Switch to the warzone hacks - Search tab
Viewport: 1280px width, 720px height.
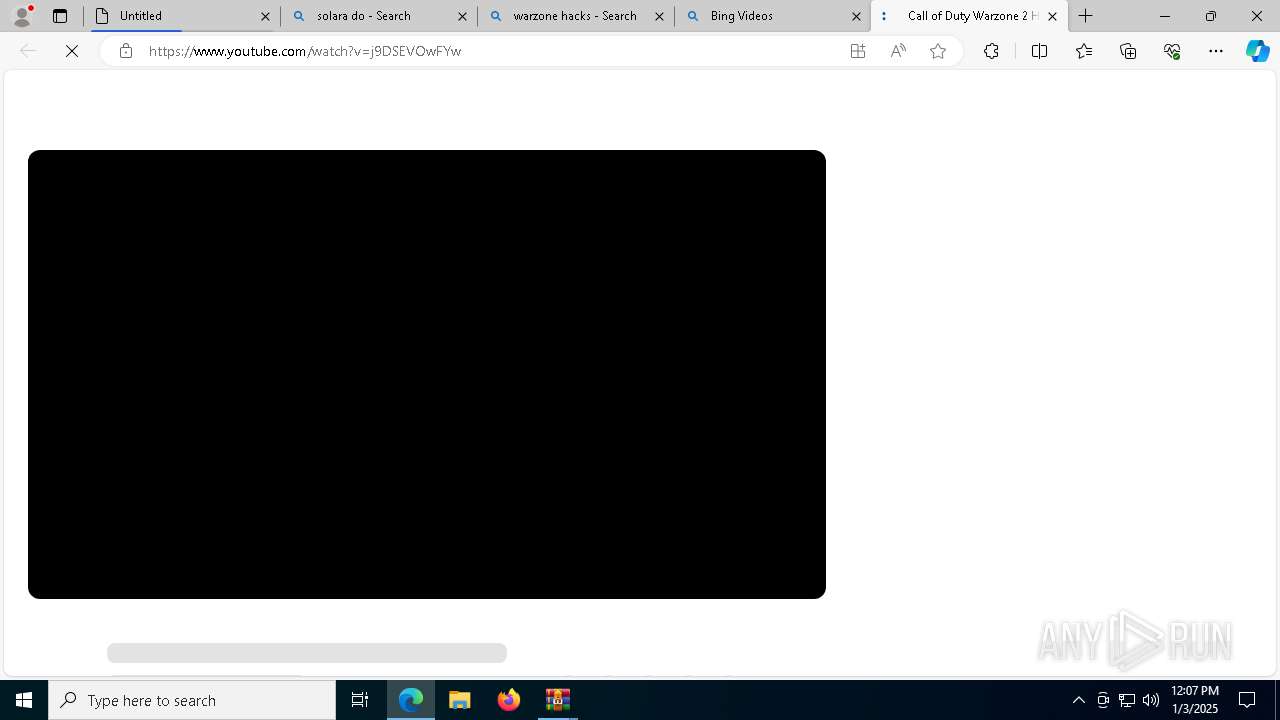[576, 16]
